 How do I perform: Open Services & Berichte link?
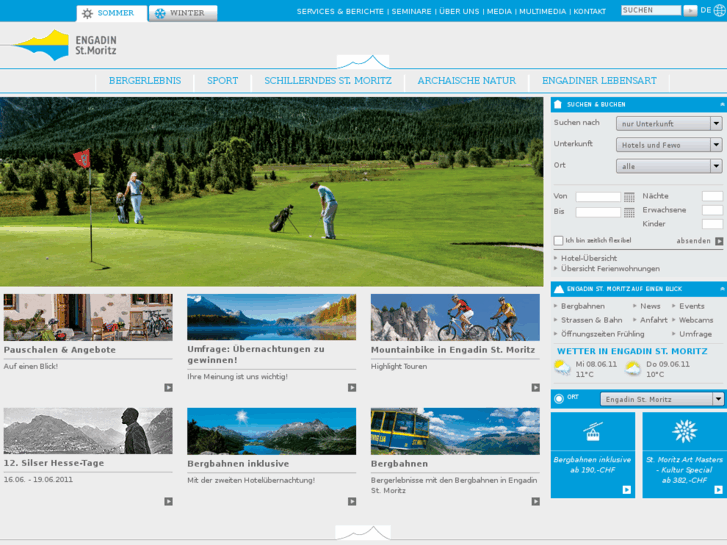click(x=340, y=11)
